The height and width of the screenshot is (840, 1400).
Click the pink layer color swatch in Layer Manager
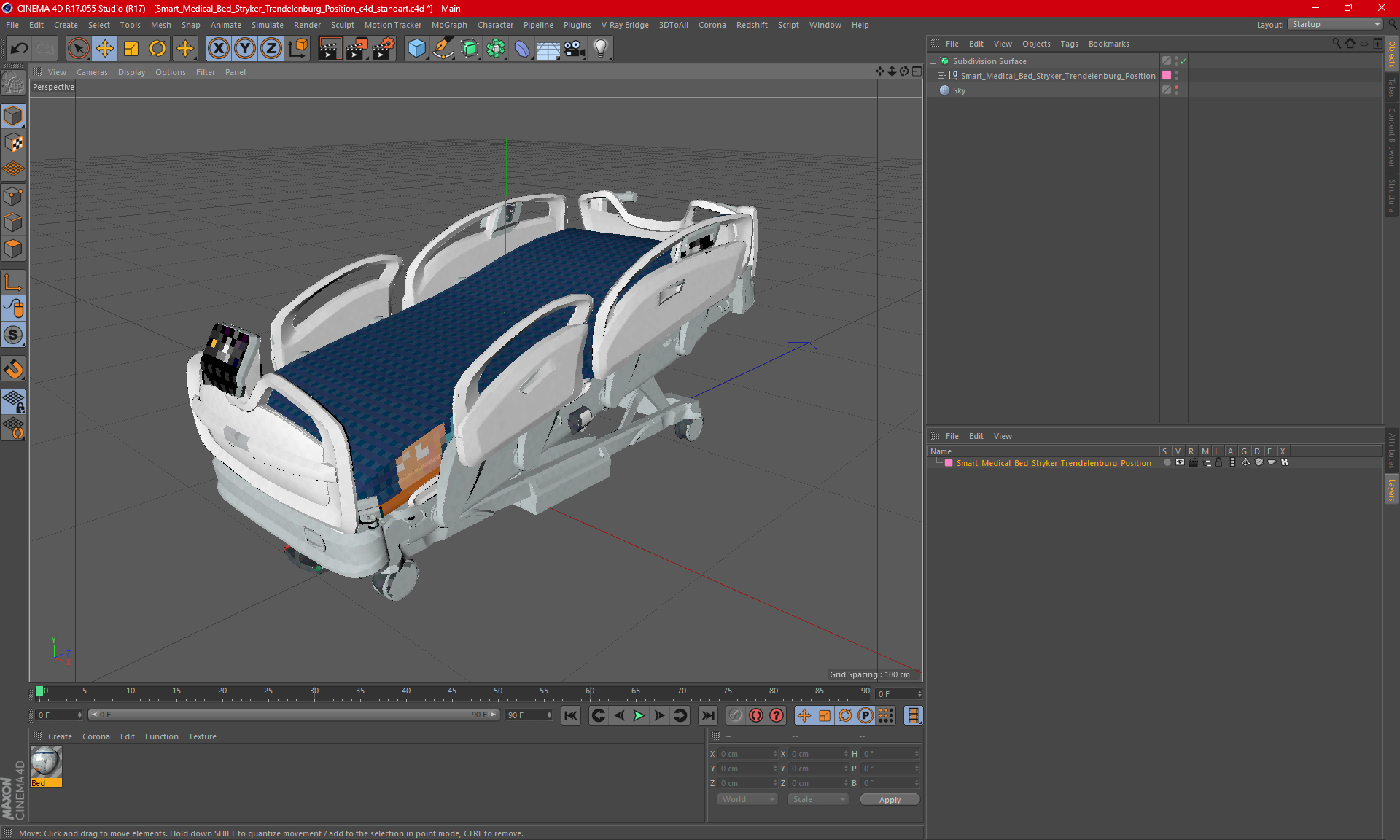(949, 463)
